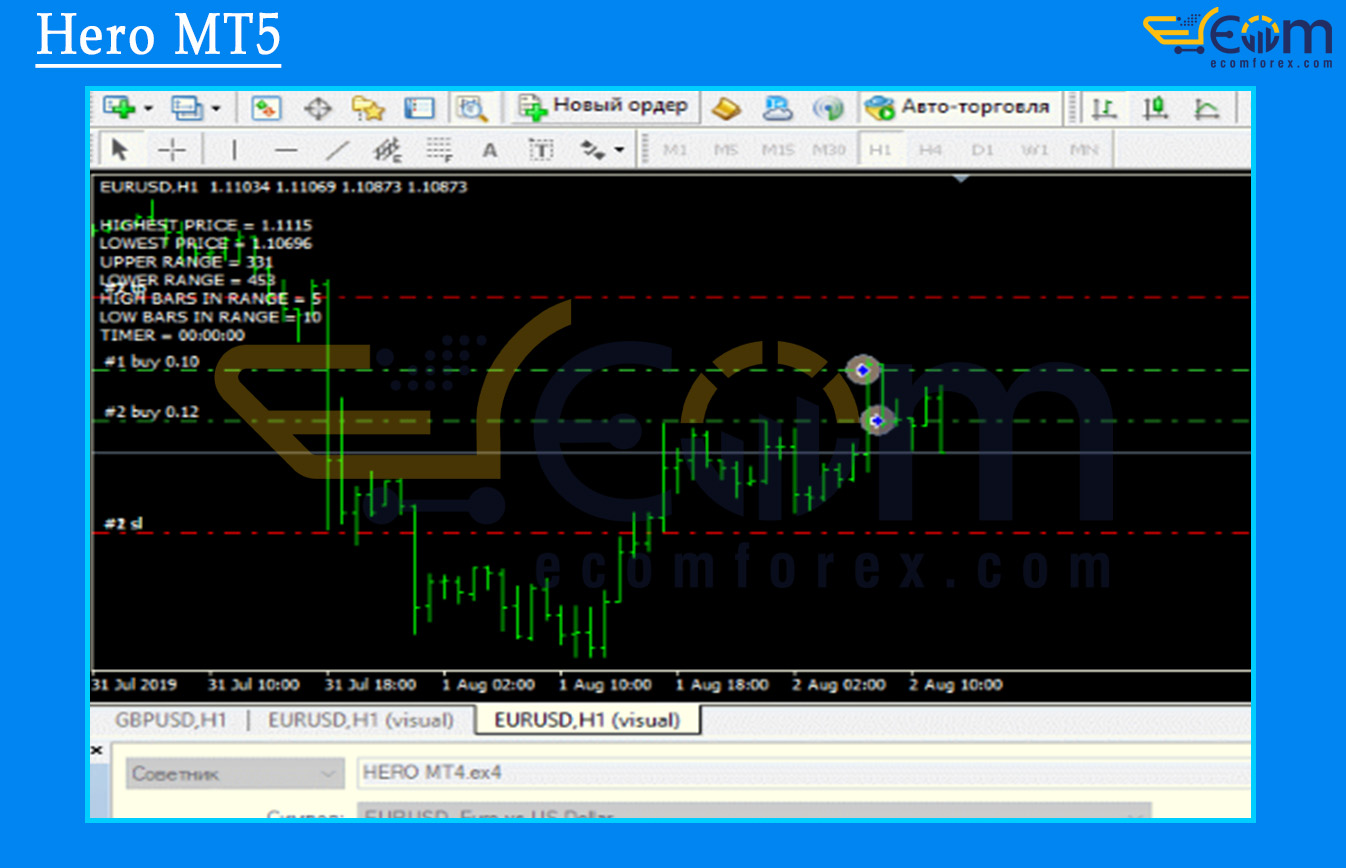The width and height of the screenshot is (1346, 868).
Task: Select the Trendline drawing tool
Action: pos(339,151)
